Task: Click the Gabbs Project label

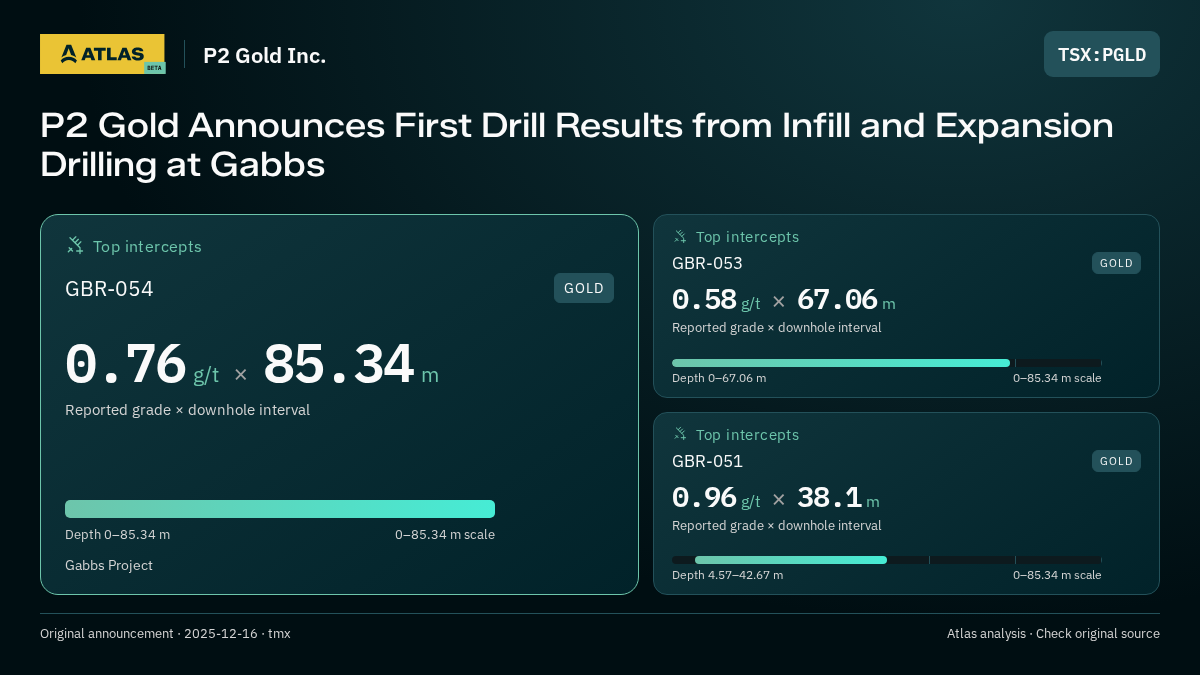Action: (109, 565)
